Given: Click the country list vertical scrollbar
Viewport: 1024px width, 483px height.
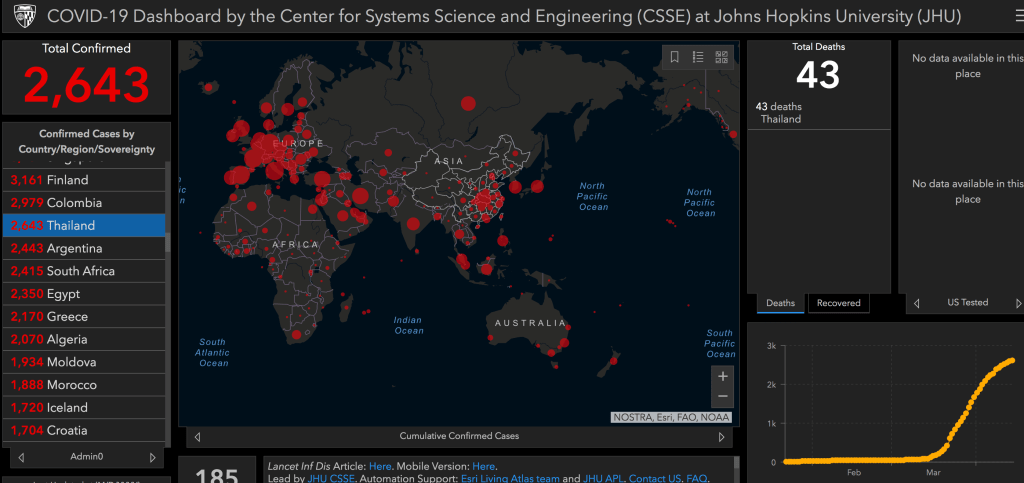Looking at the screenshot, I should point(166,200).
